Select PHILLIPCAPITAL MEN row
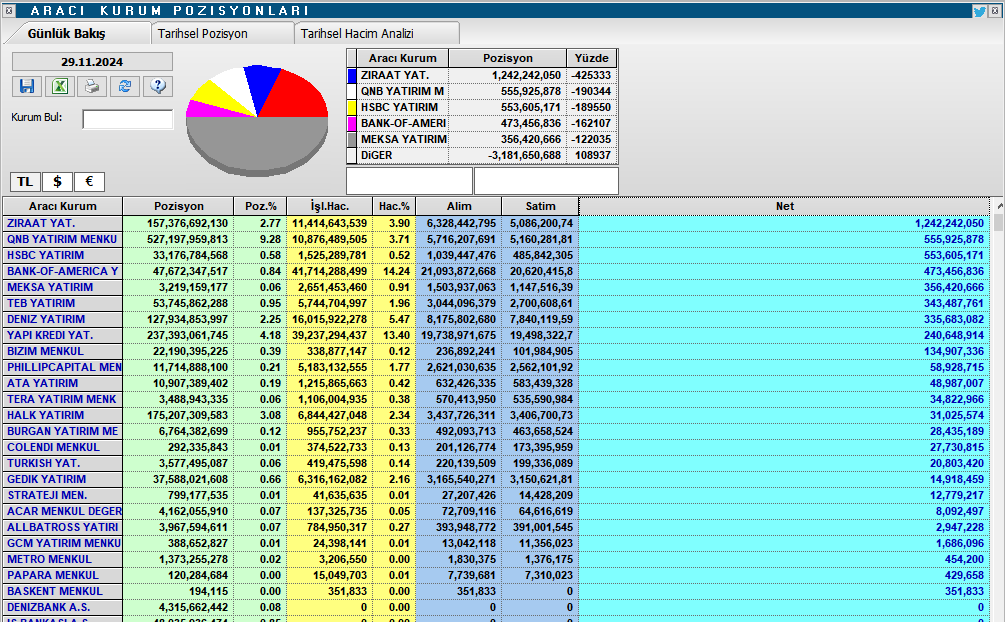Viewport: 1005px width, 622px height. point(496,367)
